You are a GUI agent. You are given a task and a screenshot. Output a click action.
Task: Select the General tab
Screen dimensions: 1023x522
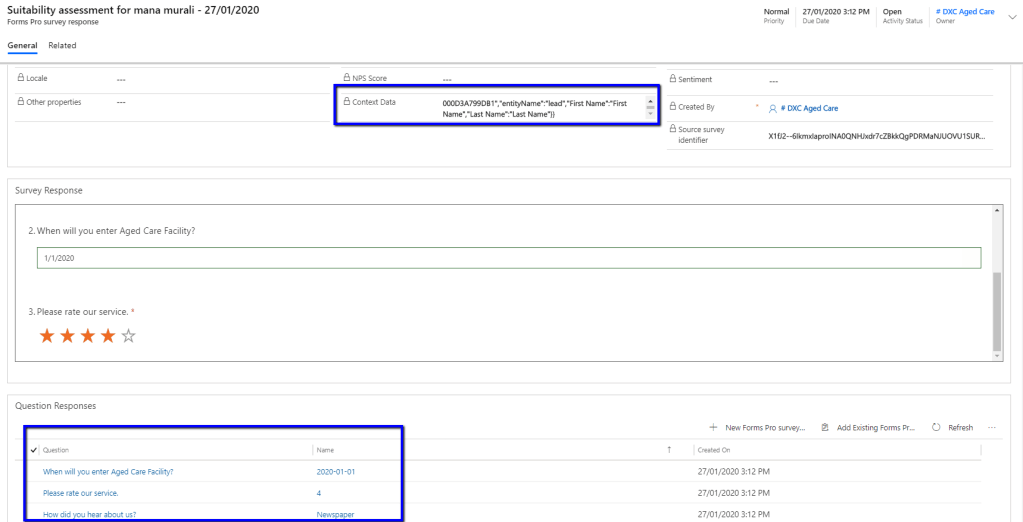coord(22,45)
